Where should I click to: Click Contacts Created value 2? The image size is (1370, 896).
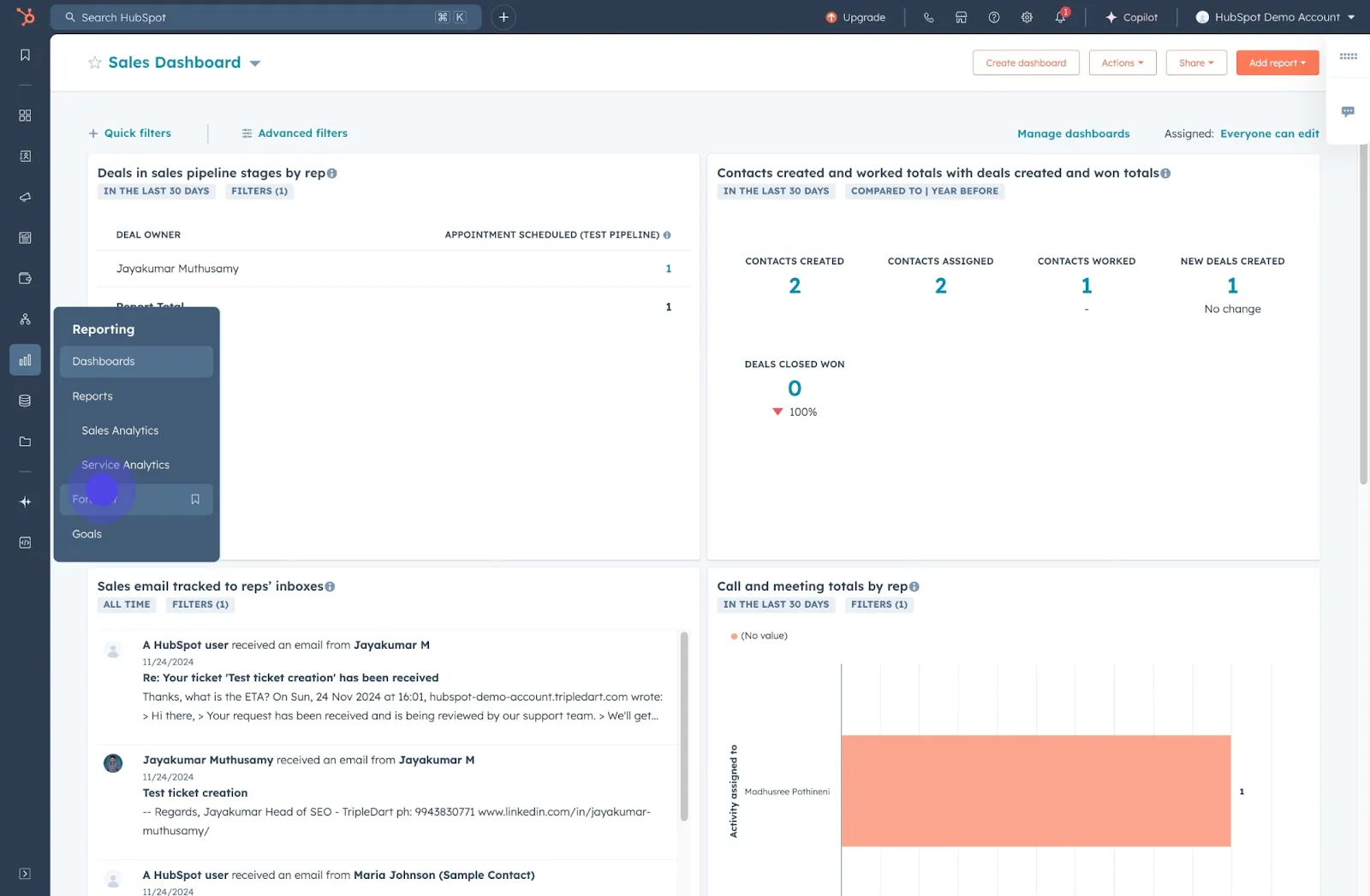[795, 286]
